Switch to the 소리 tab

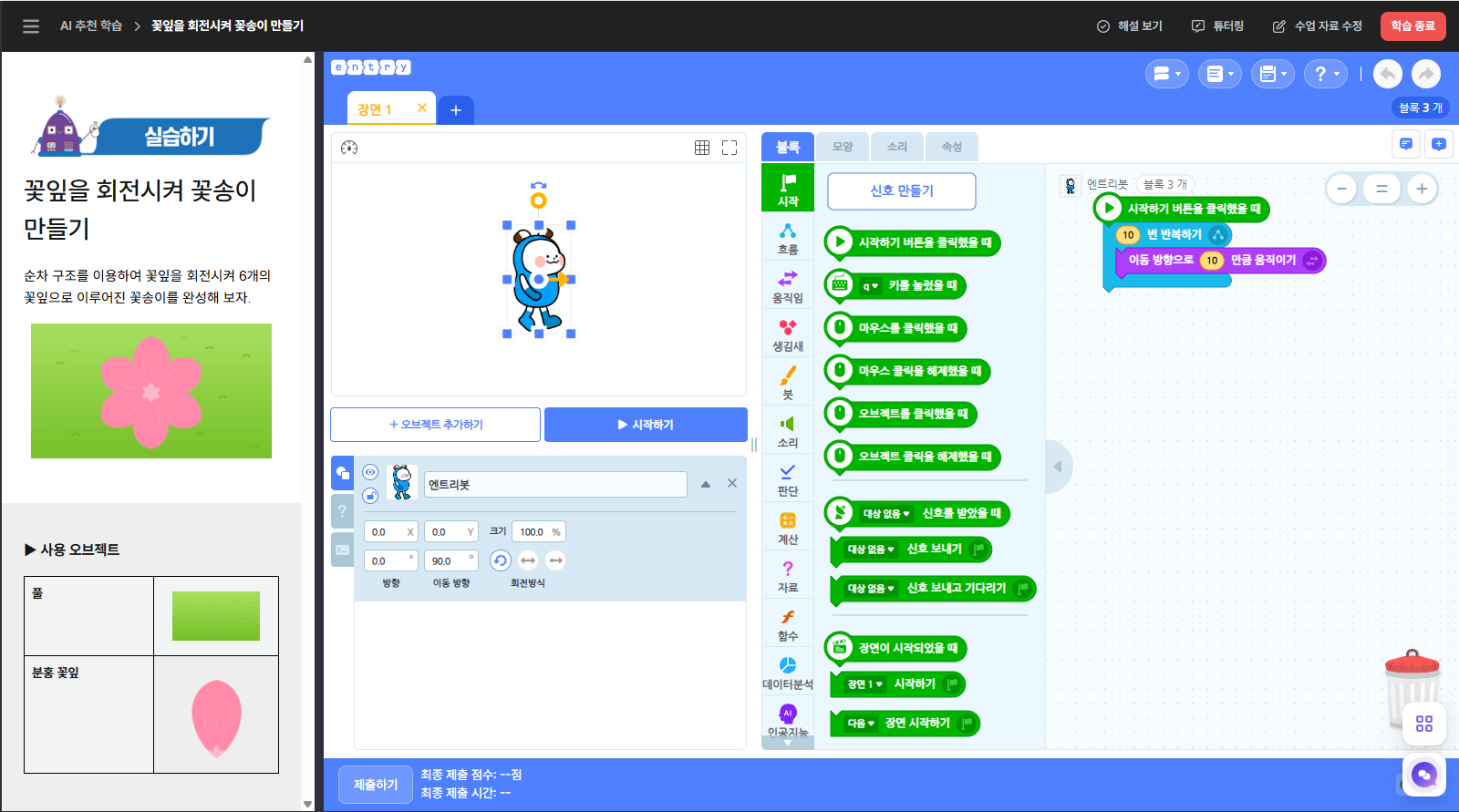(x=897, y=147)
